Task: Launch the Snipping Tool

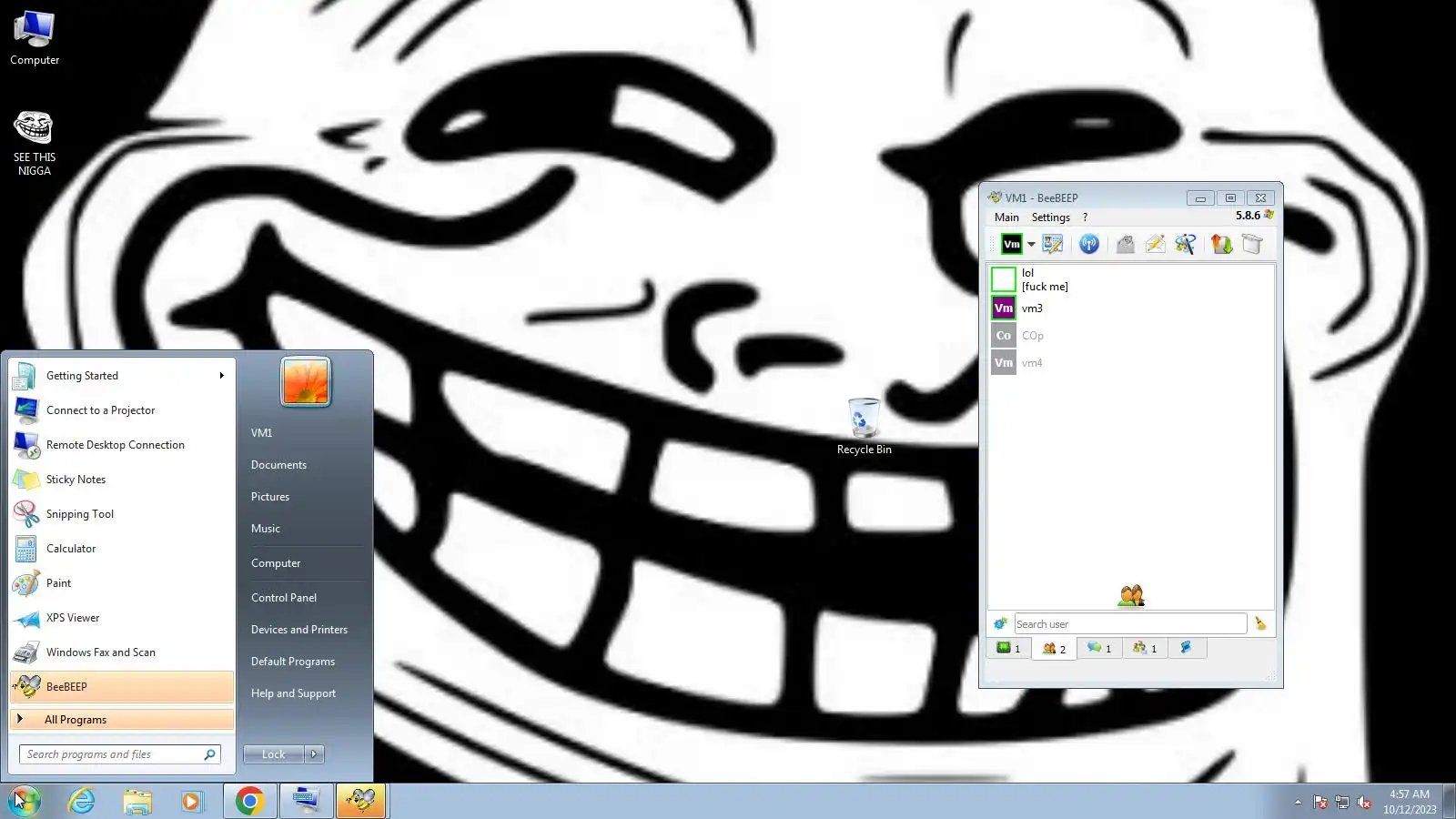Action: (121, 514)
